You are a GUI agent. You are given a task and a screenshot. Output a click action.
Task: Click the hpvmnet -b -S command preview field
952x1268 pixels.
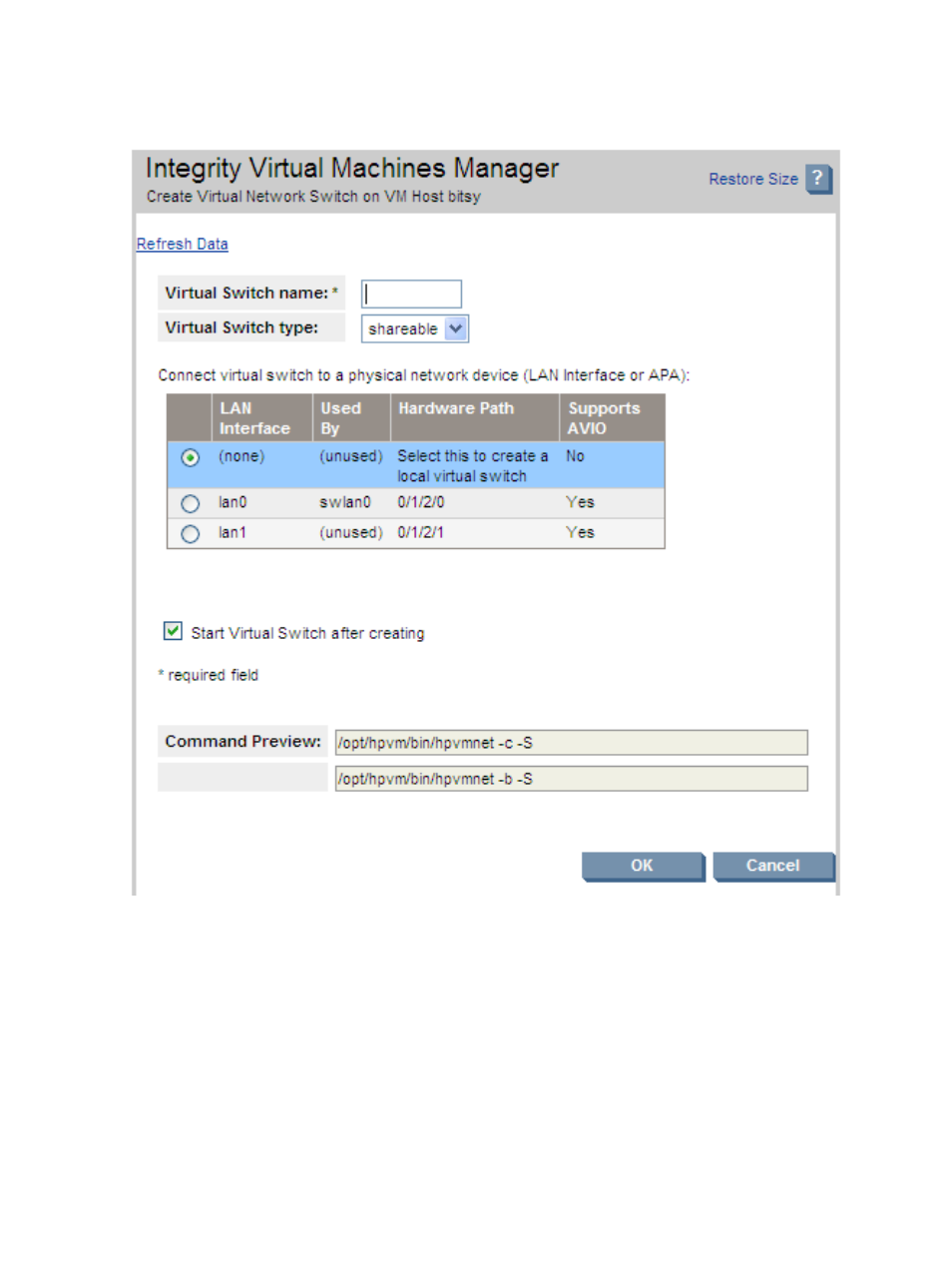572,779
